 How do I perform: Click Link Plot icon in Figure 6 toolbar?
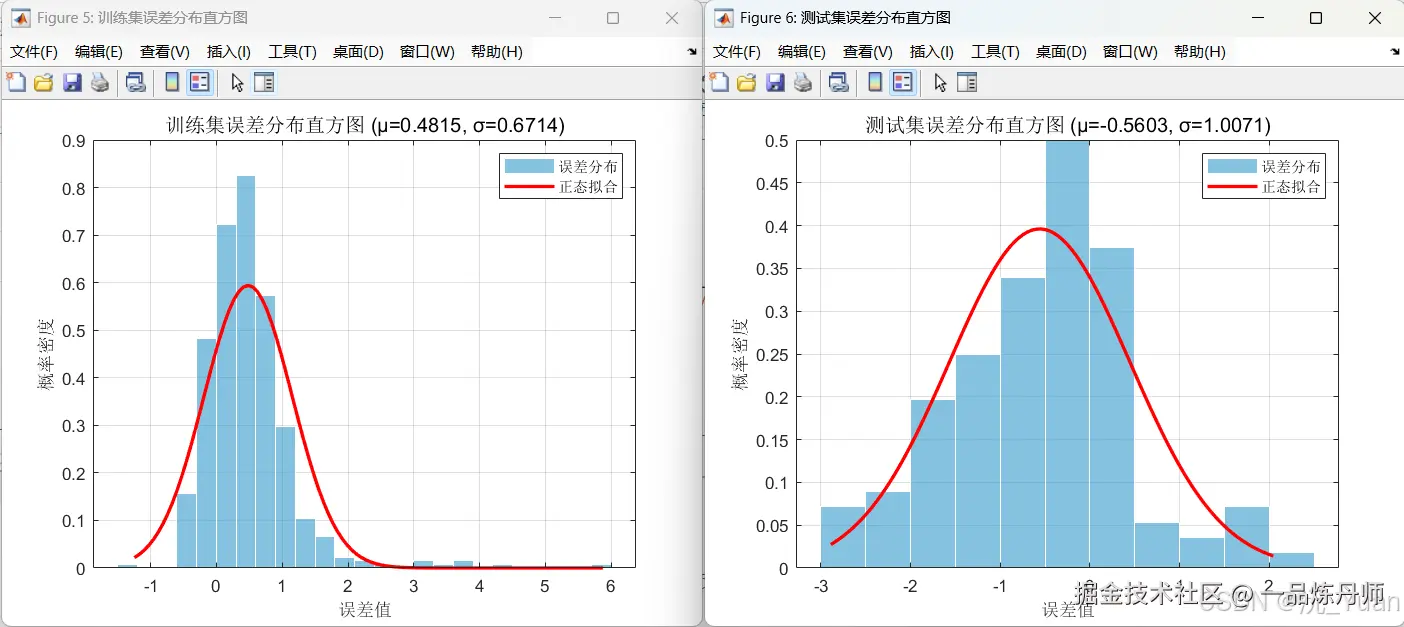[x=838, y=83]
